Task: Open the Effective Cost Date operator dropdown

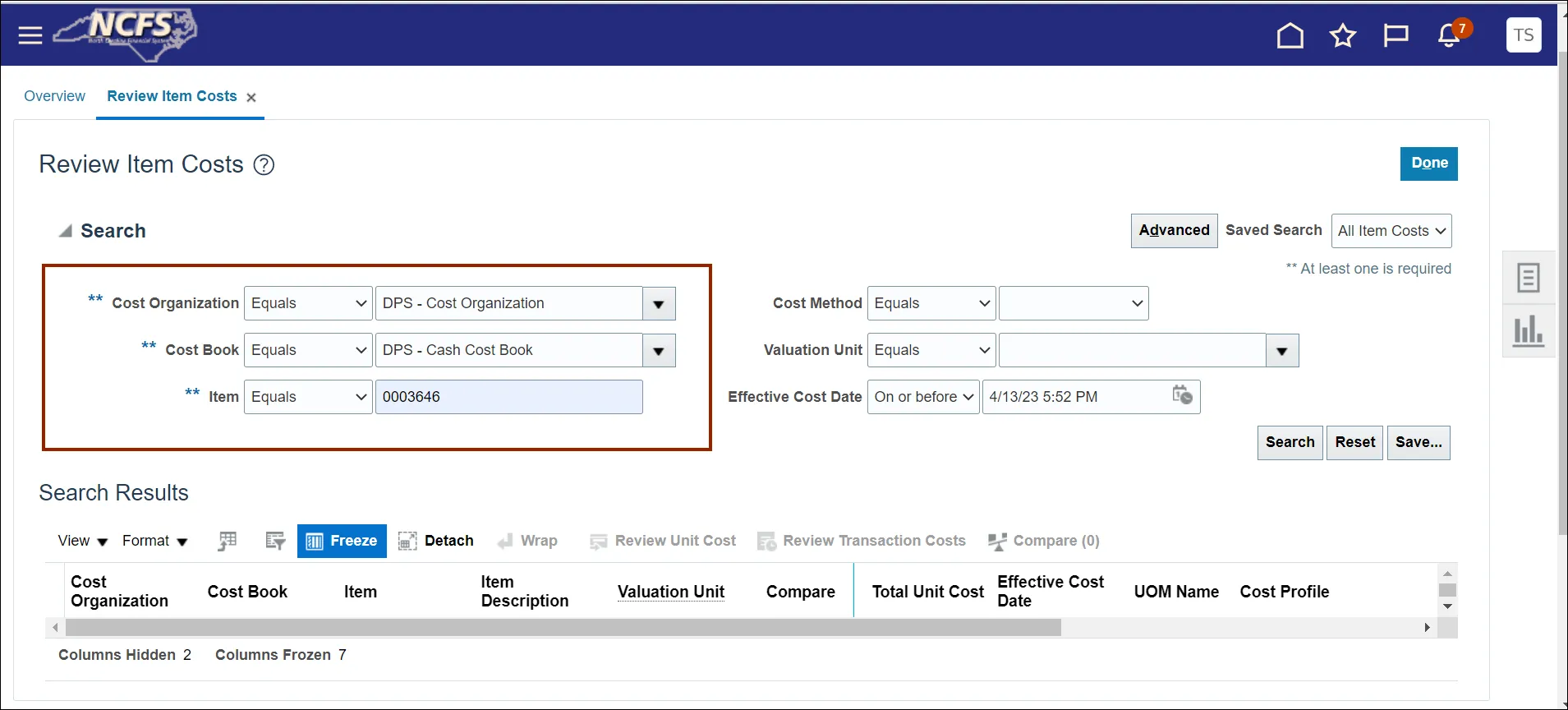Action: (923, 397)
